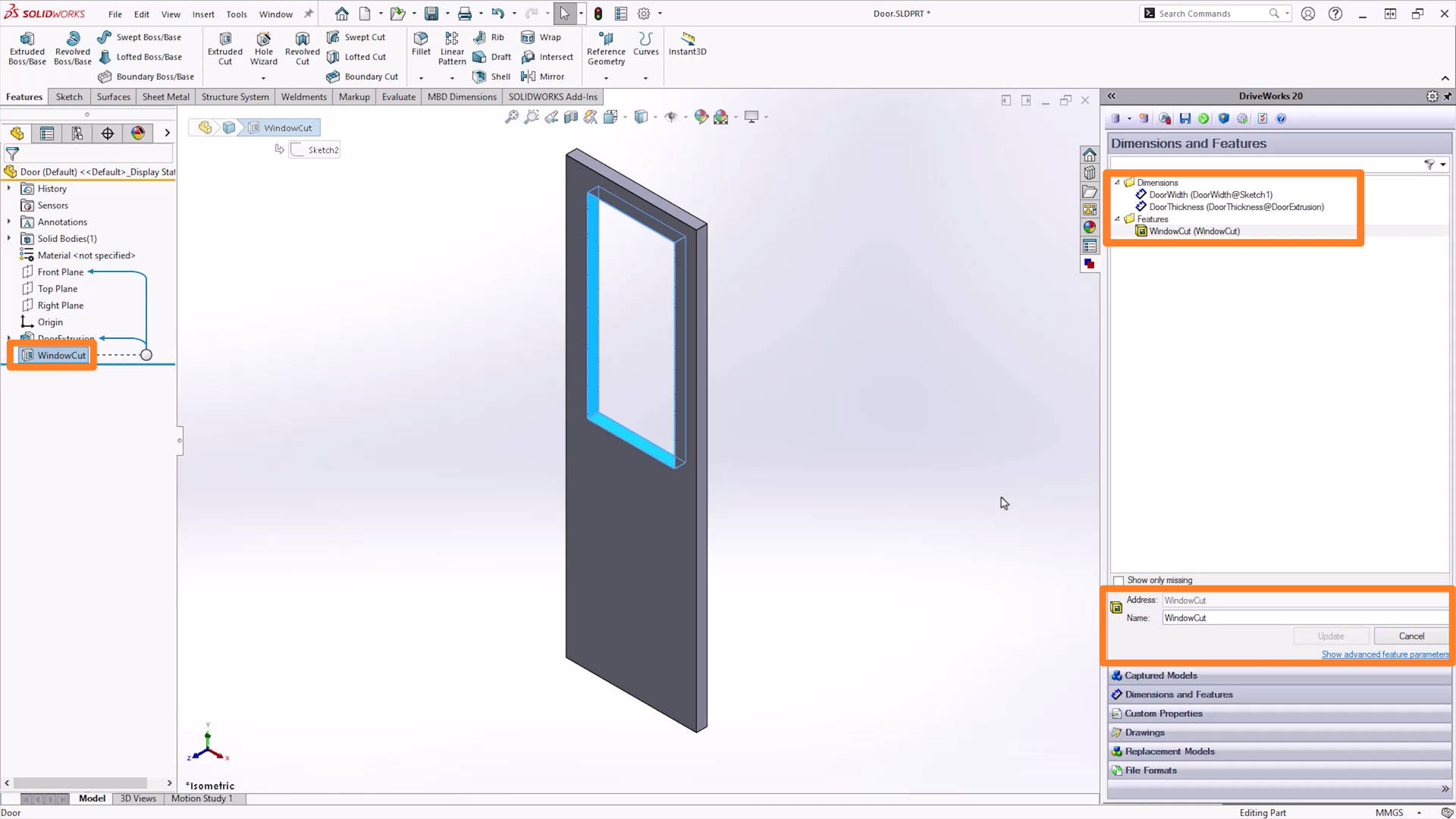The width and height of the screenshot is (1456, 819).
Task: Expand the History tree node
Action: coord(9,189)
